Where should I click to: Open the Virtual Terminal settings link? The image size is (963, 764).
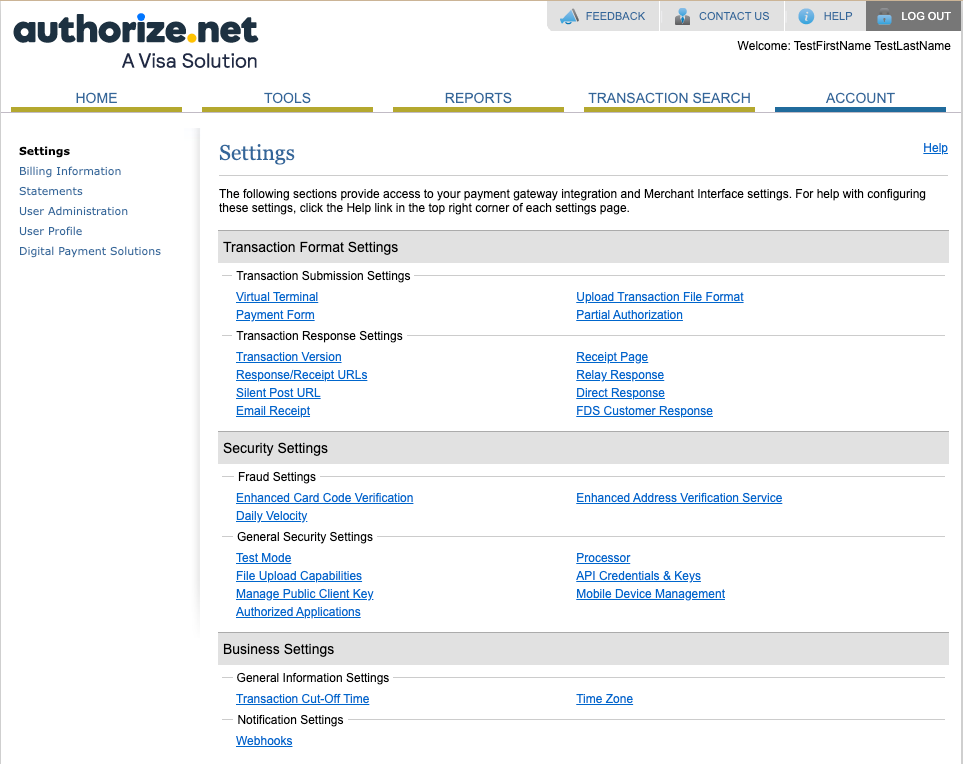pyautogui.click(x=277, y=297)
